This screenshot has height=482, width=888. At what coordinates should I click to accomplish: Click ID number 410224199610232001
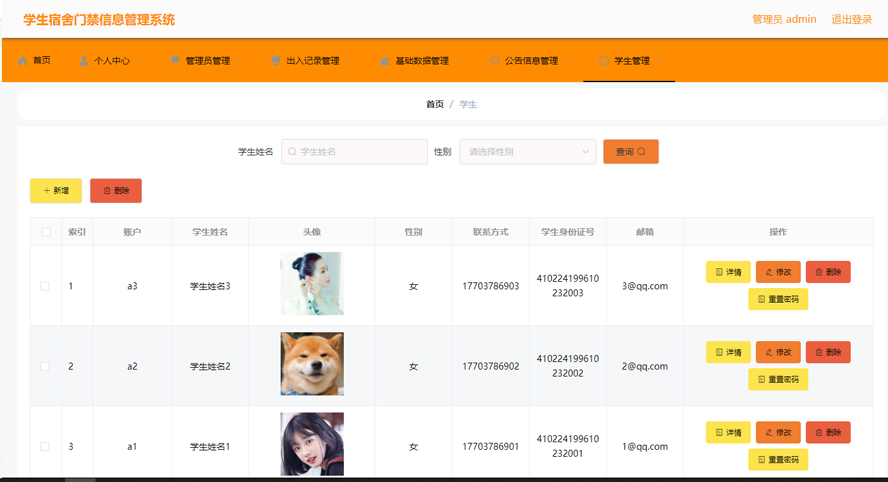(x=568, y=446)
